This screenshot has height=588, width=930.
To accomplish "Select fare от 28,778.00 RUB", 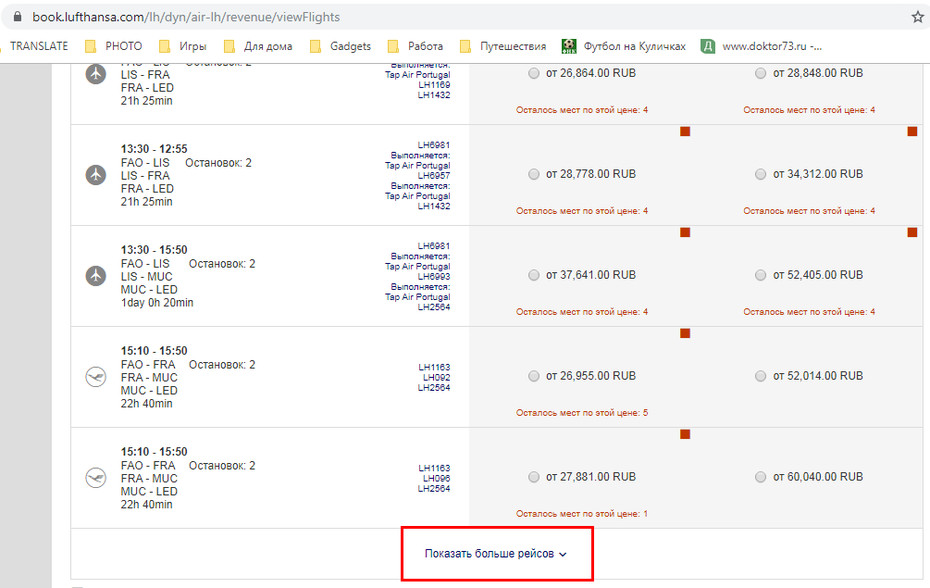I will click(x=534, y=174).
